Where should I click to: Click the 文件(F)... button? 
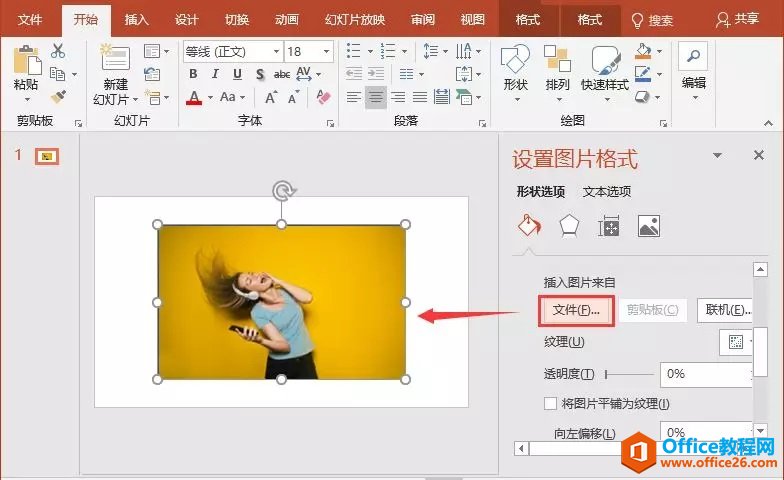pos(575,310)
